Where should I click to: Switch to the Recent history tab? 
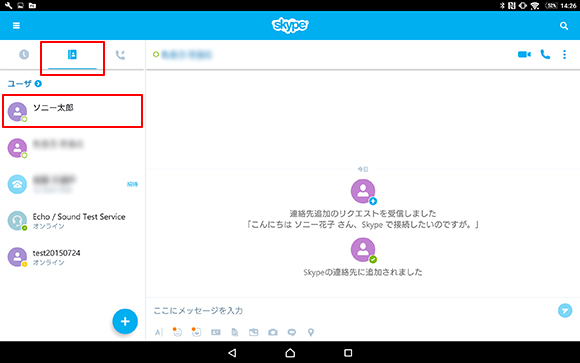[x=24, y=55]
